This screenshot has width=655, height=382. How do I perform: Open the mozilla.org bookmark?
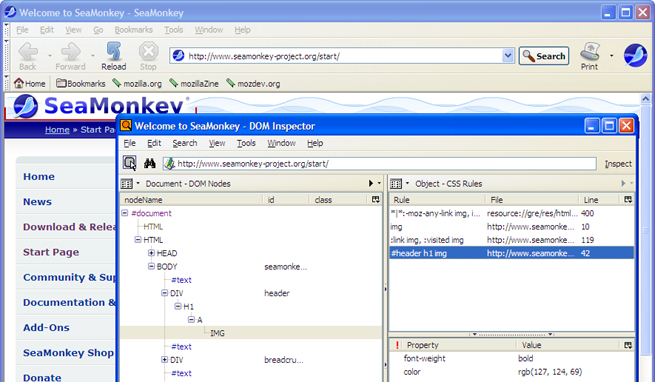point(137,83)
